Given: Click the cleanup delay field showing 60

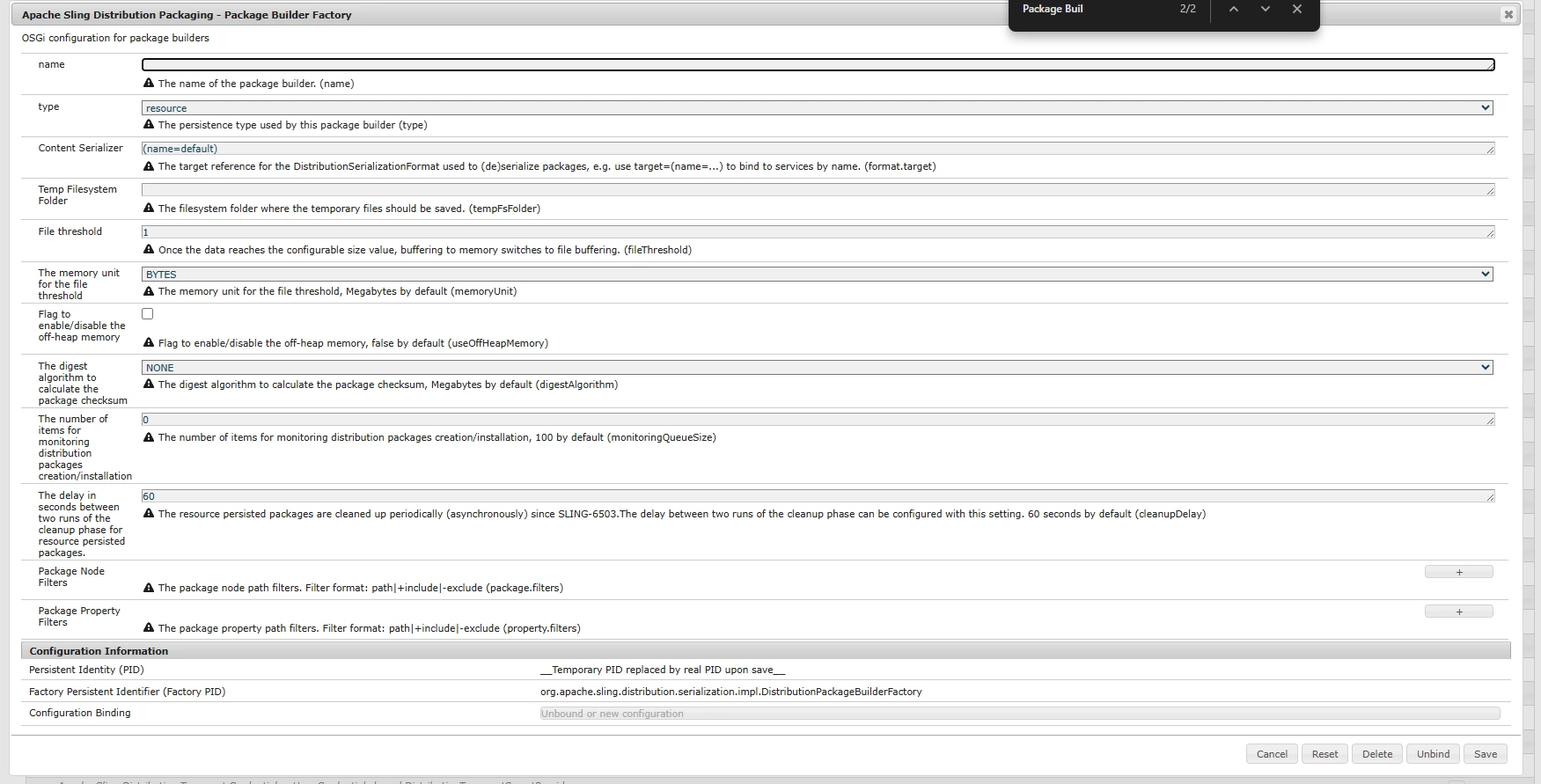Looking at the screenshot, I should (x=818, y=496).
